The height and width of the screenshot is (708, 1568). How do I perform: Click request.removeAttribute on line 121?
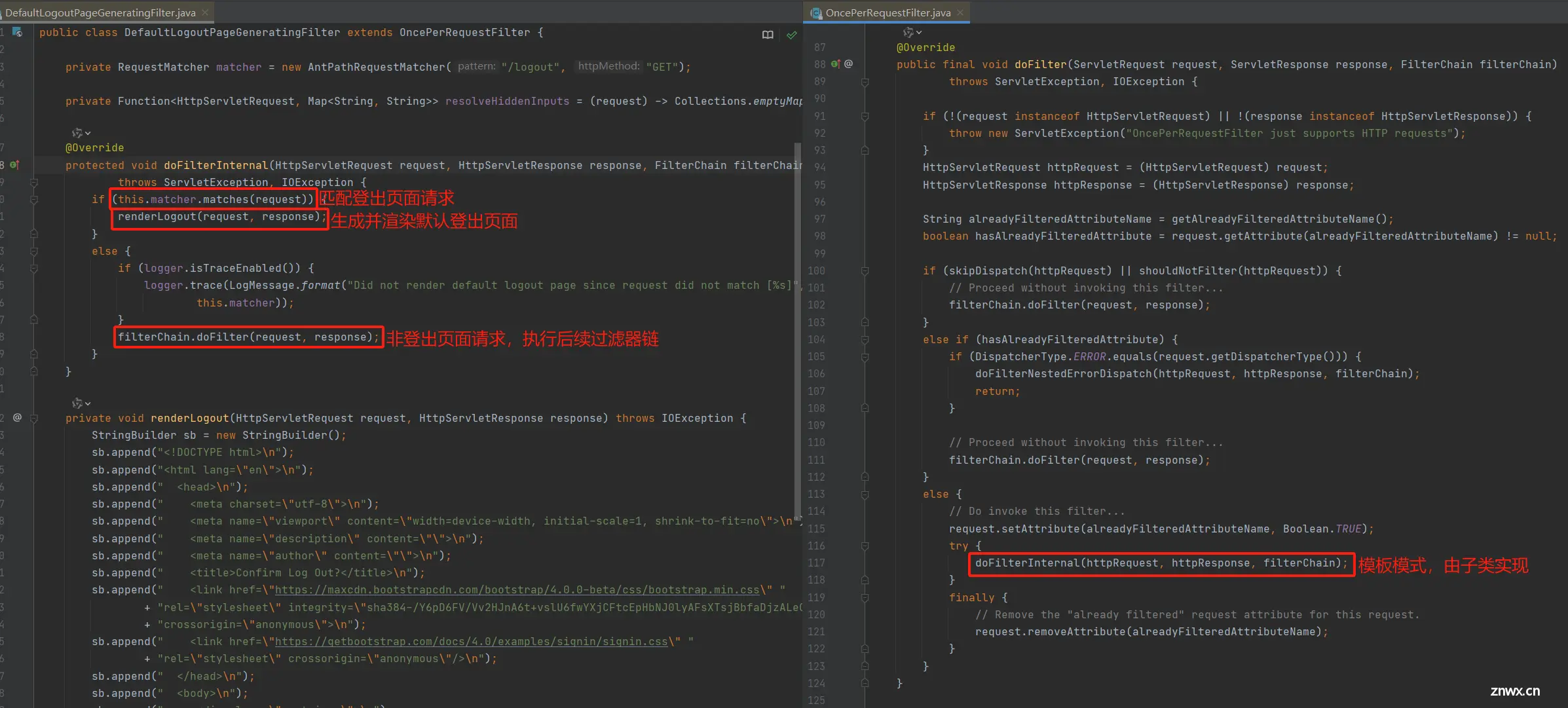point(1050,632)
